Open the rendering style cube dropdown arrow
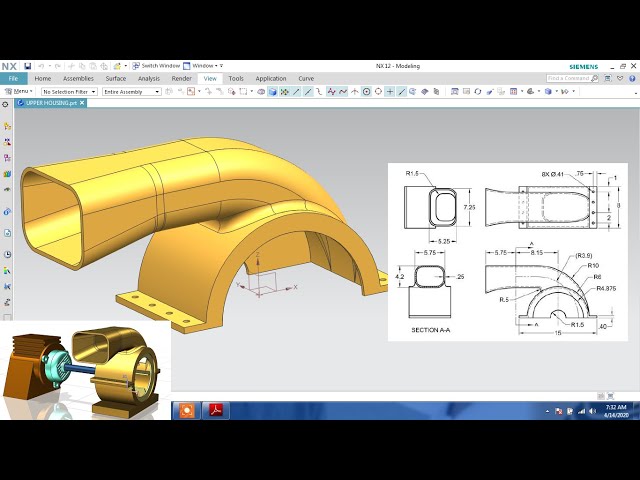This screenshot has width=640, height=480. 556,92
